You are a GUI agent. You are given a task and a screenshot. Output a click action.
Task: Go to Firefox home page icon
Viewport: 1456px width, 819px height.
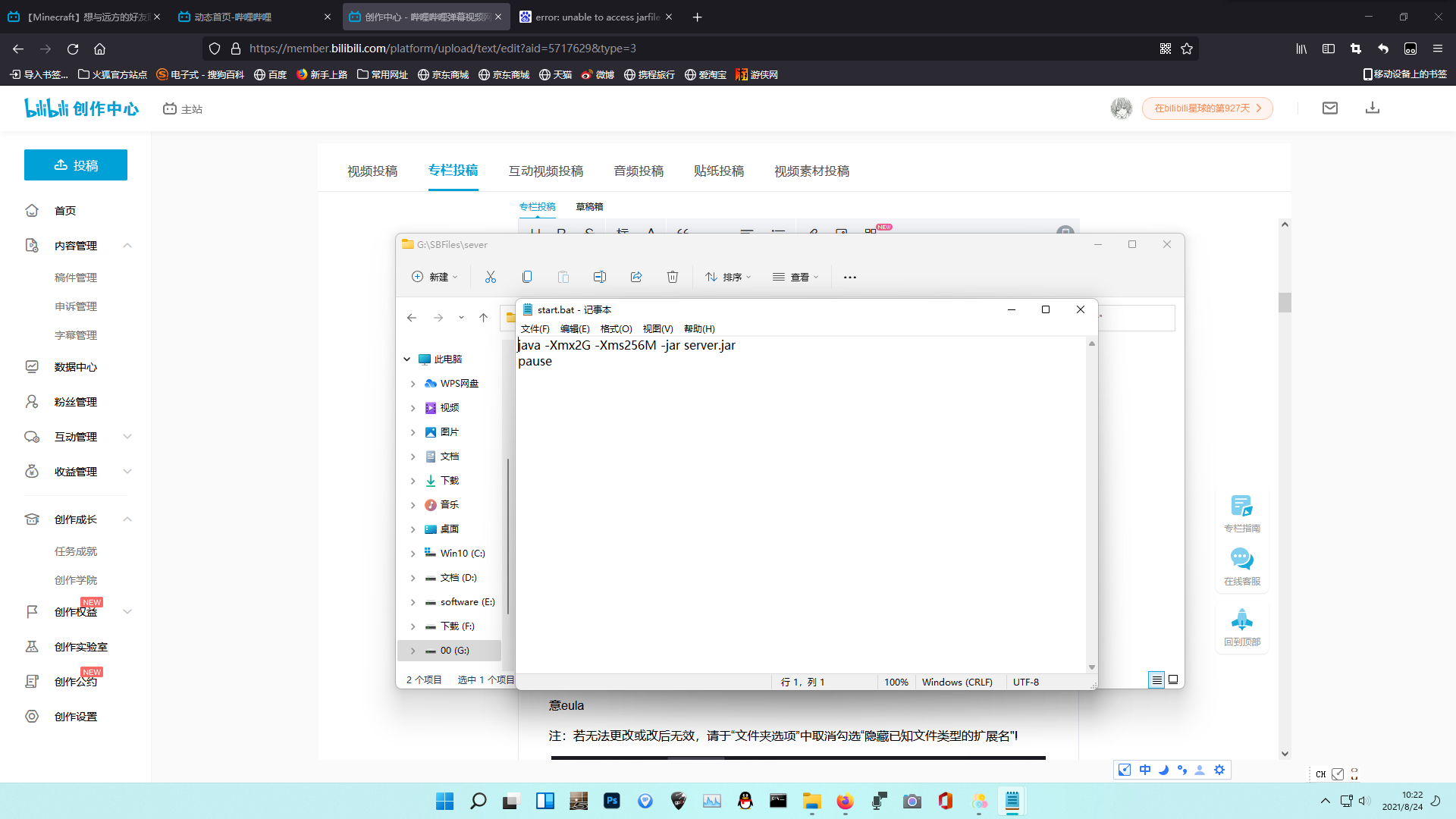(99, 49)
